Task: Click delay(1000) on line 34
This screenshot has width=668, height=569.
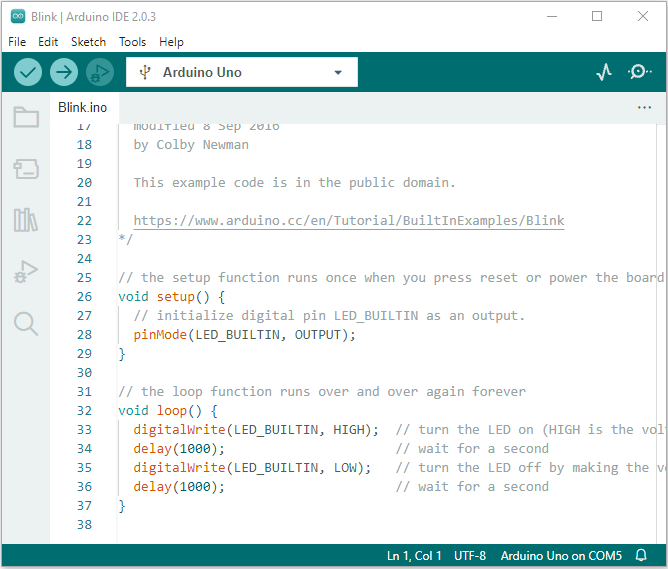Action: tap(179, 448)
